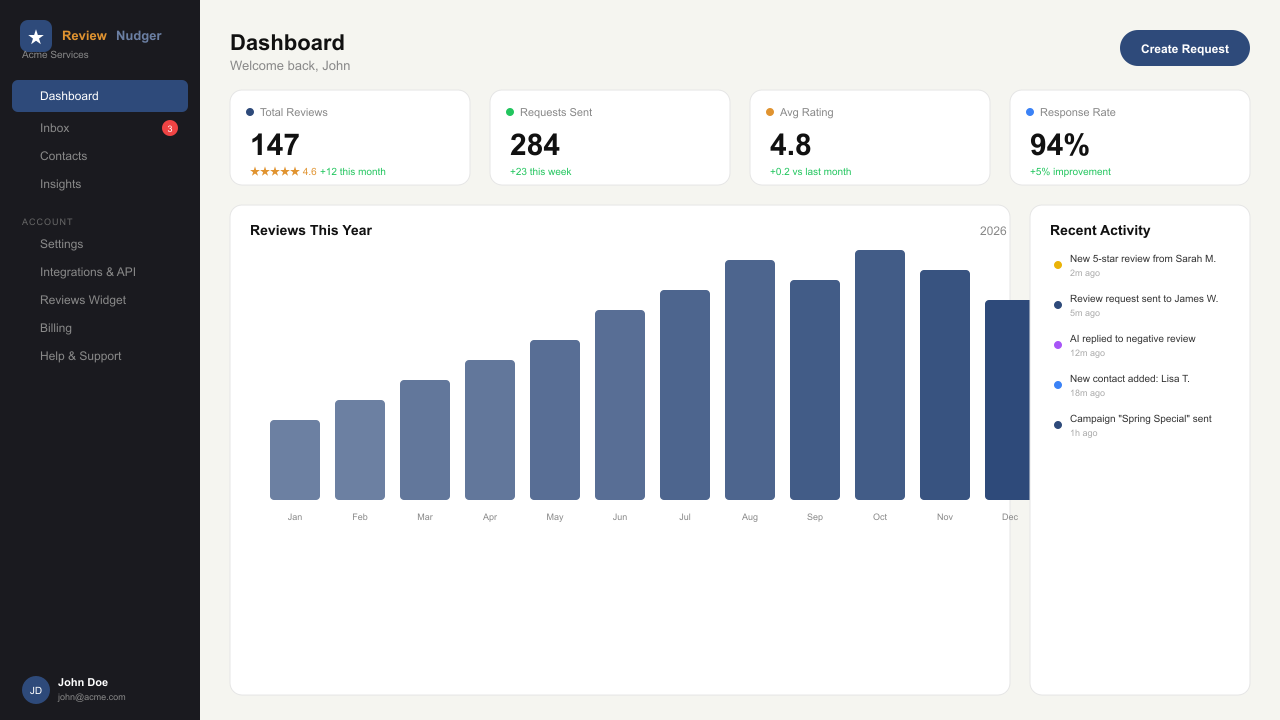
Task: Open Inbox via its red notification badge
Action: (170, 128)
